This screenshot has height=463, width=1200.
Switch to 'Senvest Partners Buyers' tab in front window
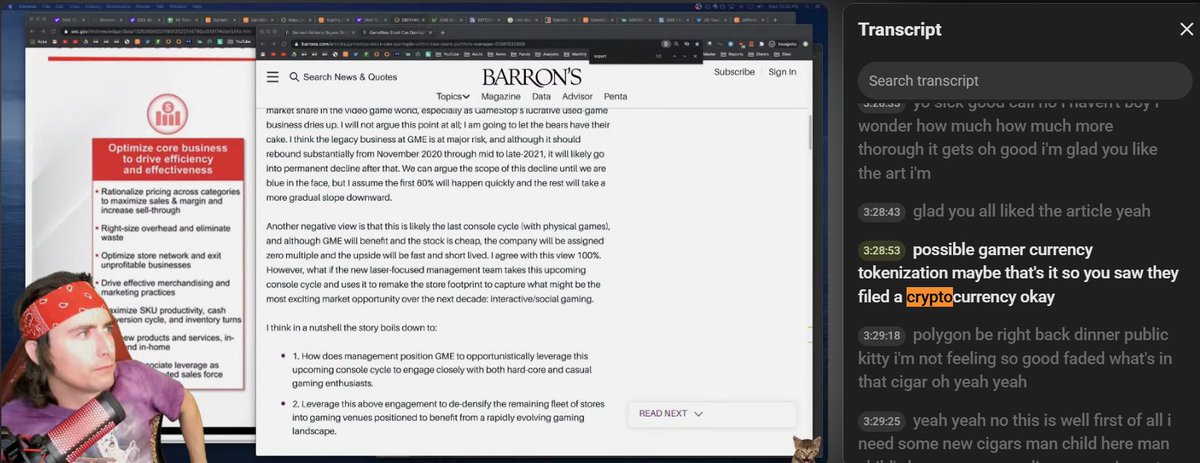(x=320, y=33)
